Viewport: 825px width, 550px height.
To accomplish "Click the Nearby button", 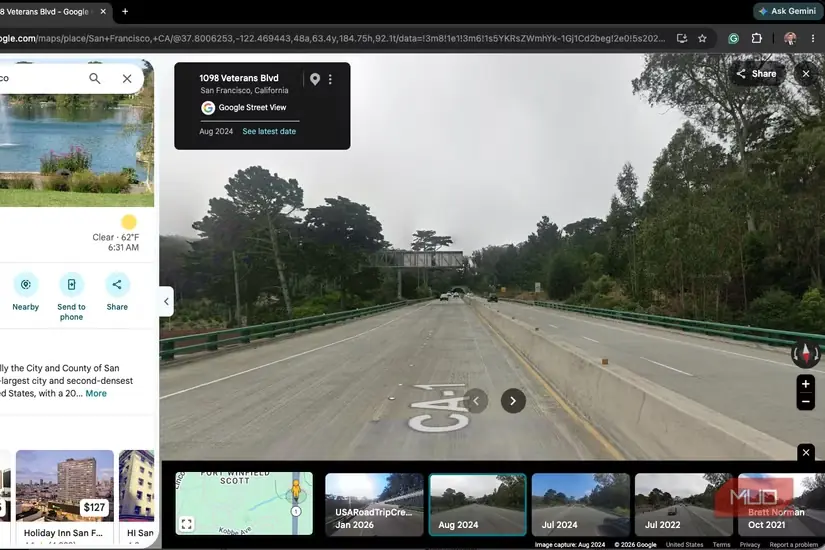I will pos(26,292).
